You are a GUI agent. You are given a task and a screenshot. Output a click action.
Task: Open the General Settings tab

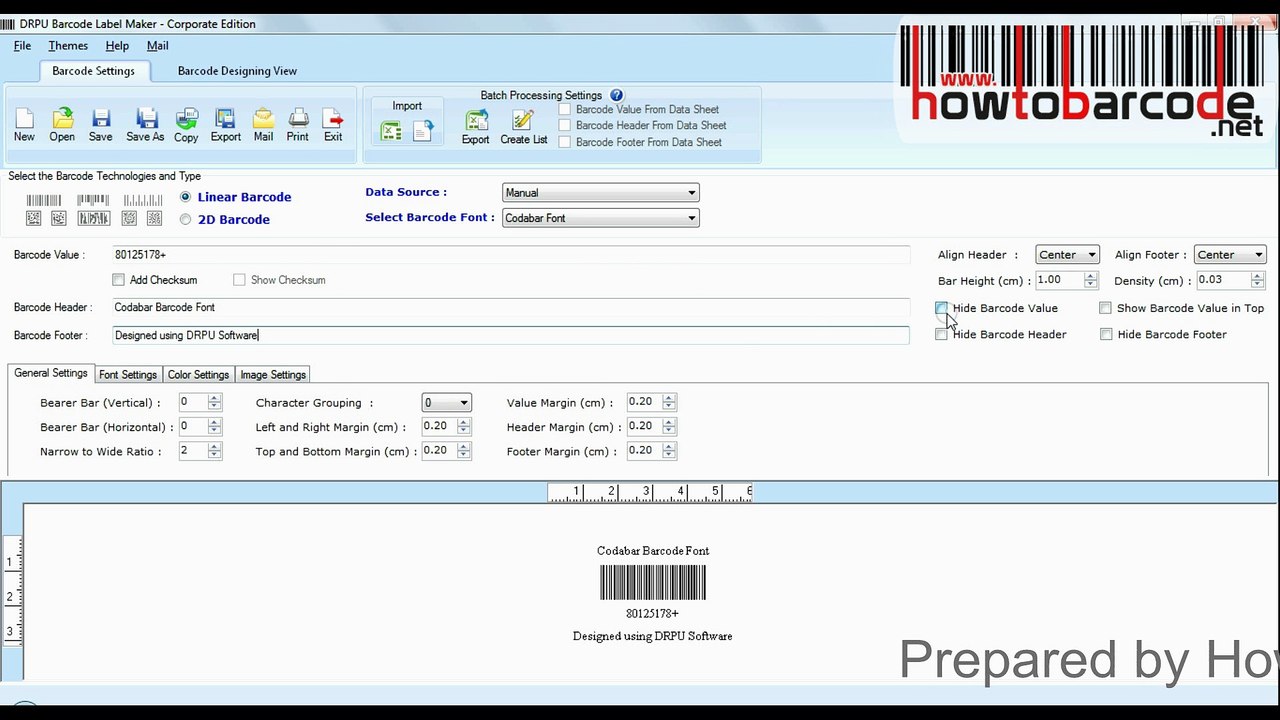(50, 373)
